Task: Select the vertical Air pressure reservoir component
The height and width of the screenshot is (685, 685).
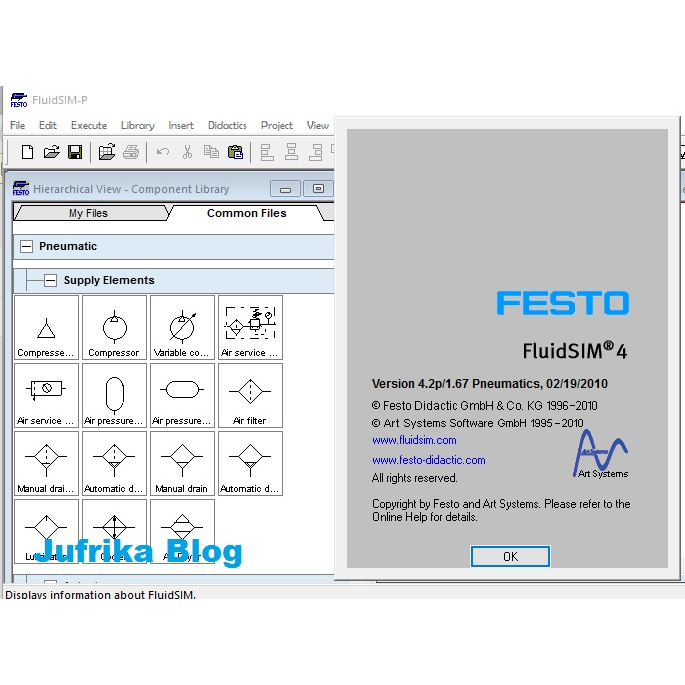Action: pyautogui.click(x=114, y=395)
